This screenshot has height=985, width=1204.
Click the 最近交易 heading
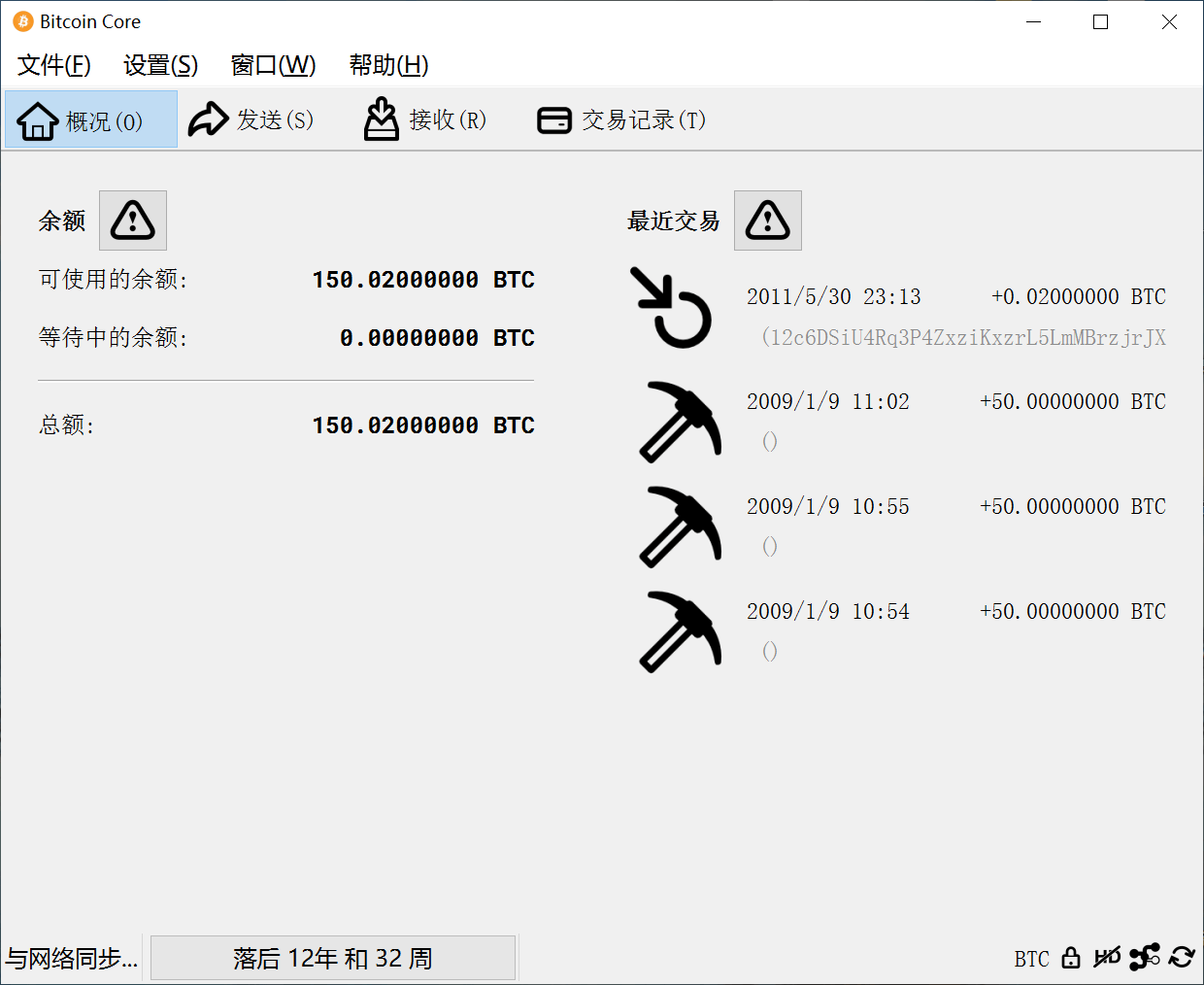pyautogui.click(x=674, y=221)
